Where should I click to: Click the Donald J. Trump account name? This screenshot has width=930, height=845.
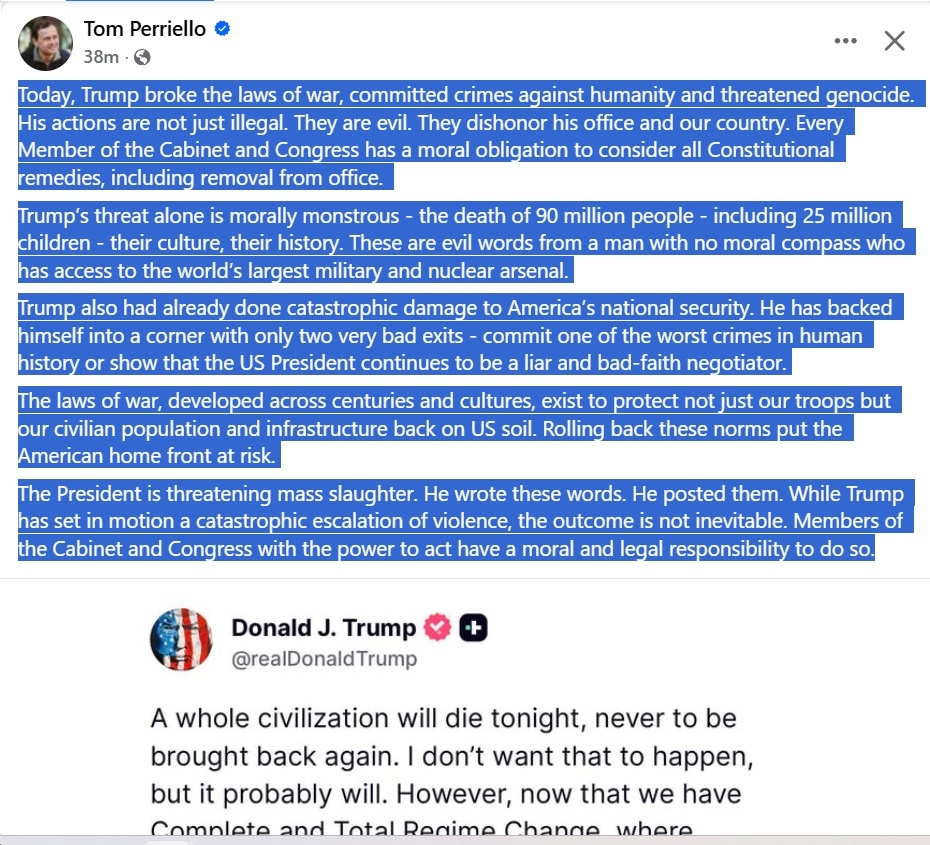pos(323,628)
